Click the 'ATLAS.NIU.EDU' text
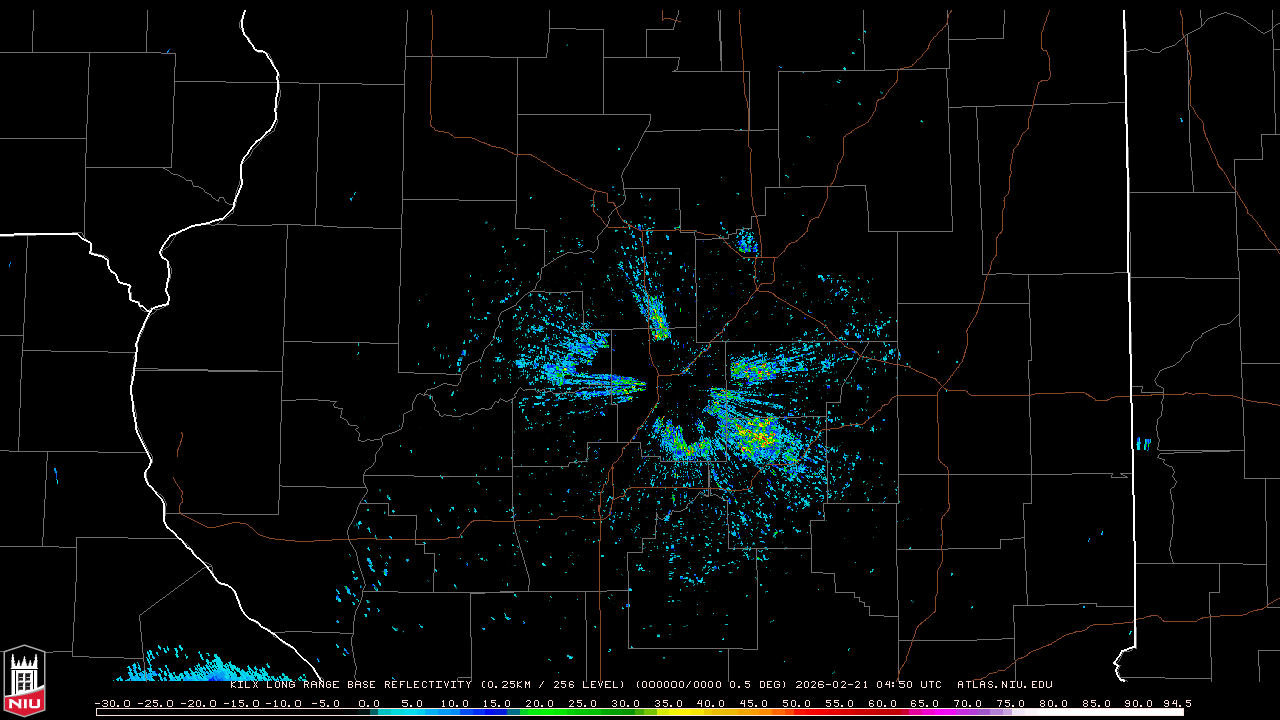1280x720 pixels. pos(1004,685)
